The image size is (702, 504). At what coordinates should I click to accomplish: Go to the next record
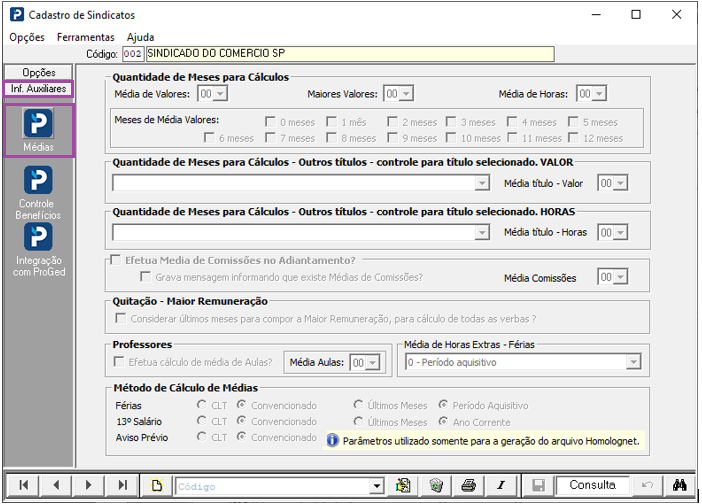89,485
